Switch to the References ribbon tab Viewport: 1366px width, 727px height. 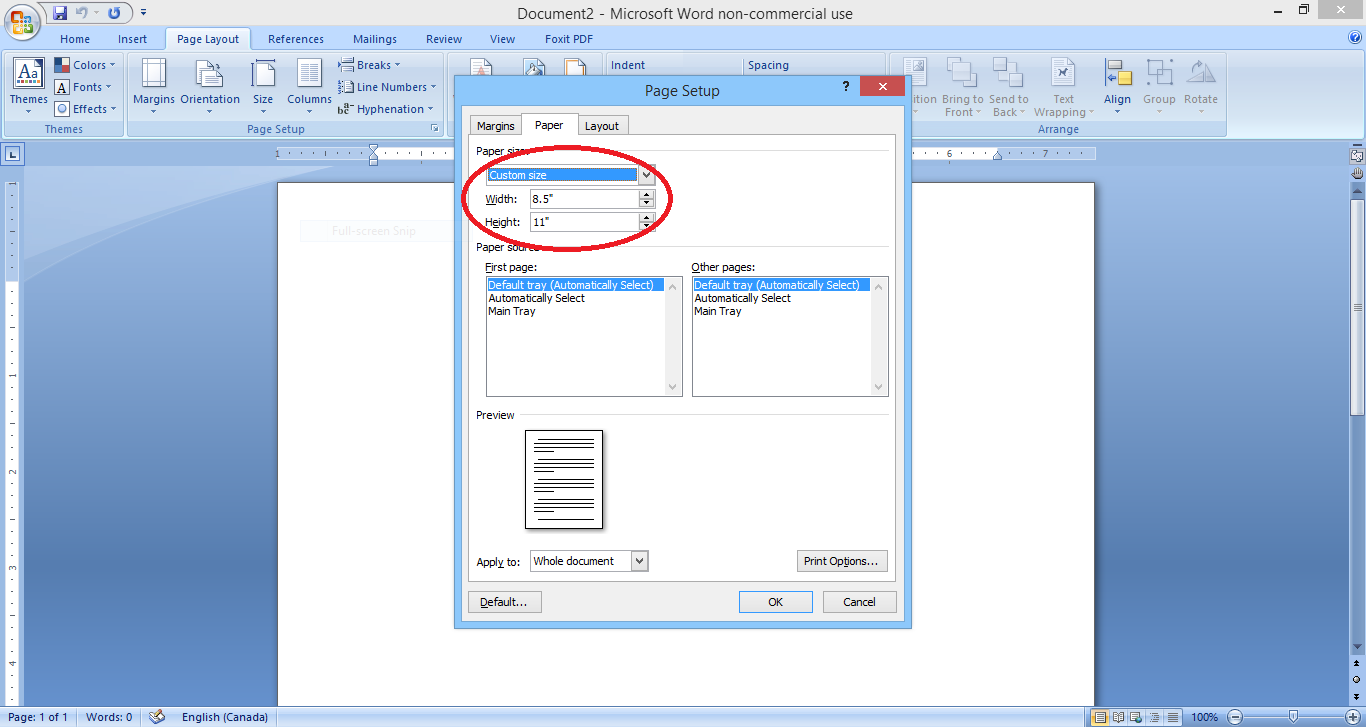click(296, 39)
